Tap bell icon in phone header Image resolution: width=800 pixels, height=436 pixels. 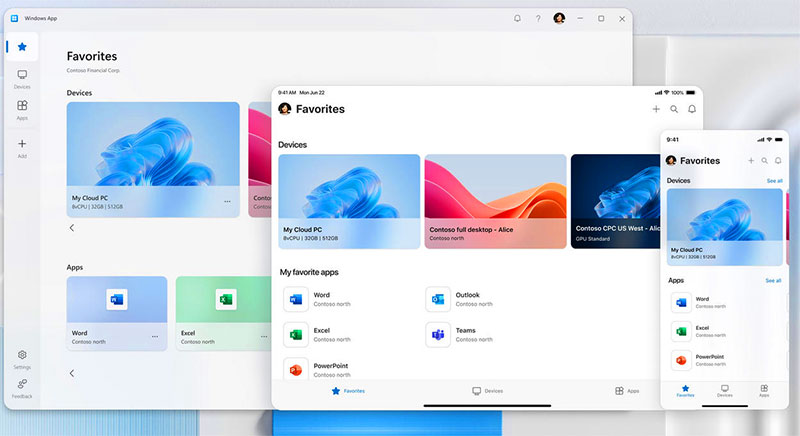(778, 161)
